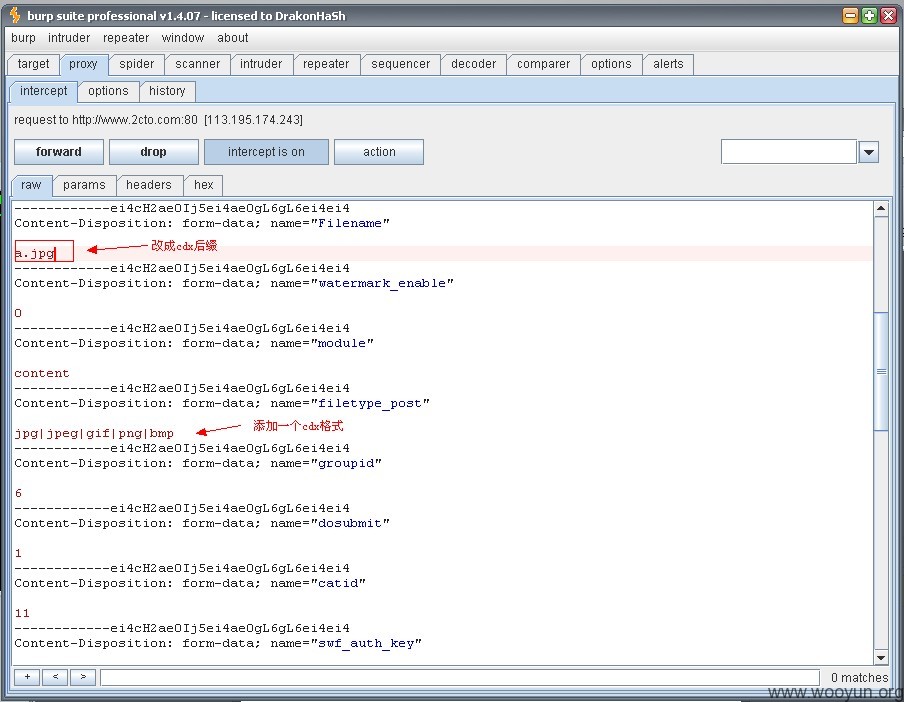Open the about menu
Image resolution: width=904 pixels, height=702 pixels.
pos(232,38)
